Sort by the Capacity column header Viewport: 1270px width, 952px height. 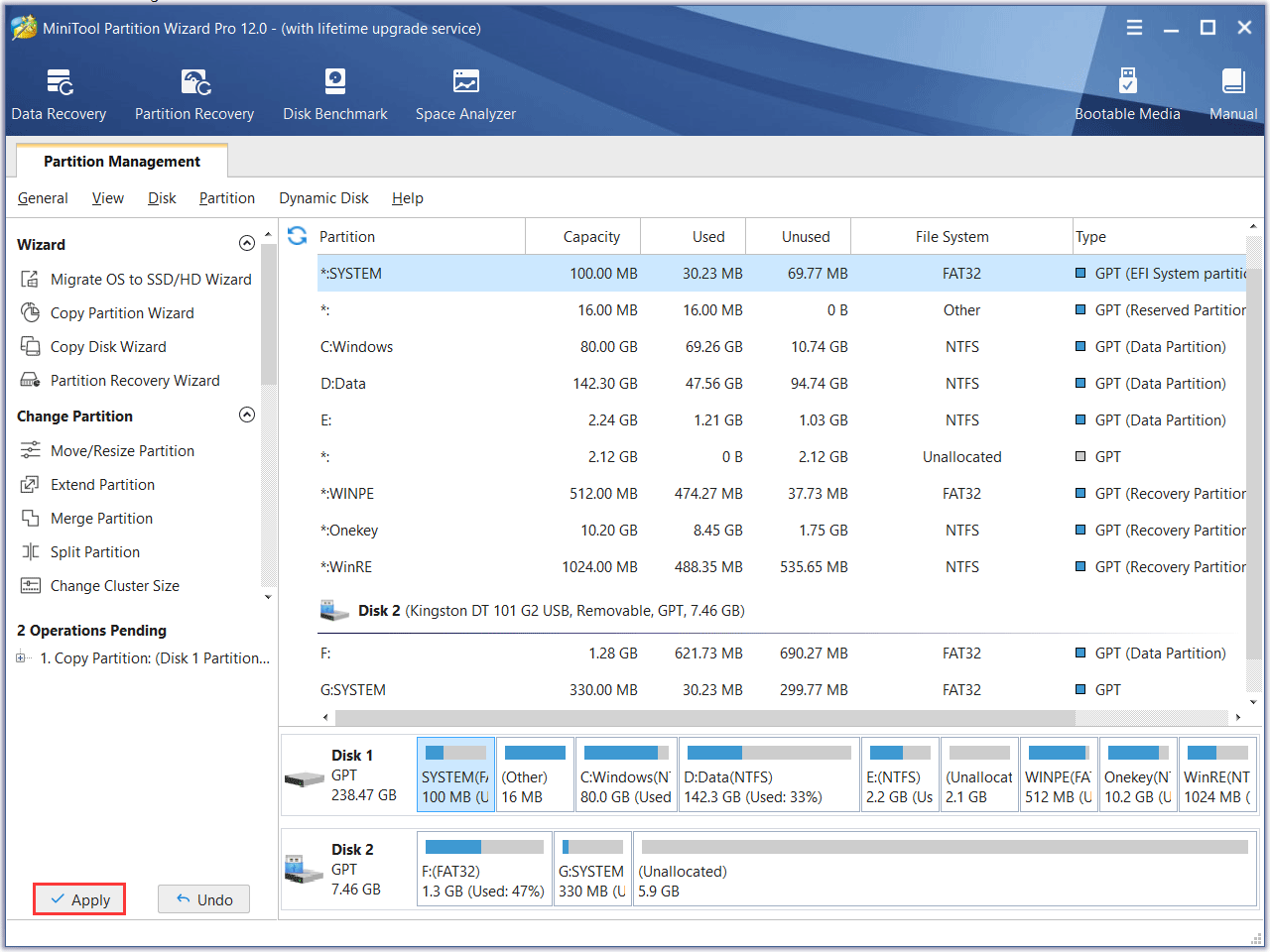(583, 237)
